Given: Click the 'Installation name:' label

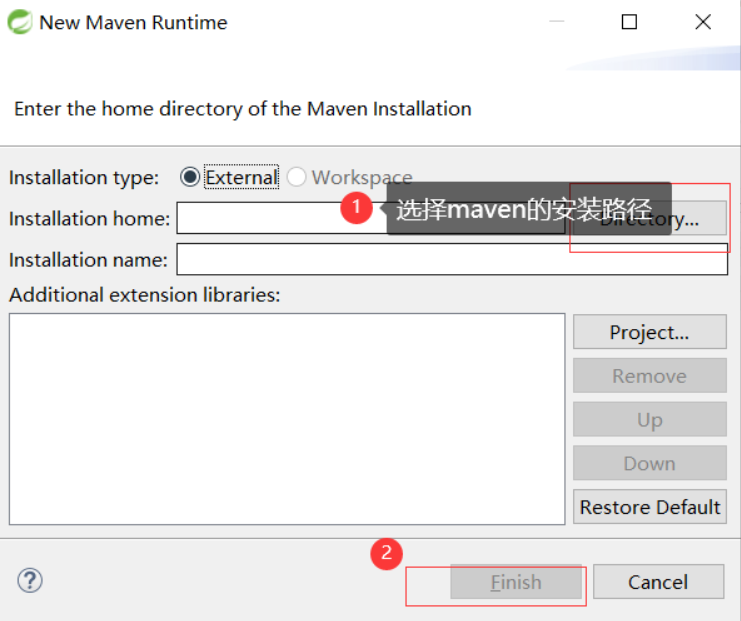Looking at the screenshot, I should (x=88, y=259).
